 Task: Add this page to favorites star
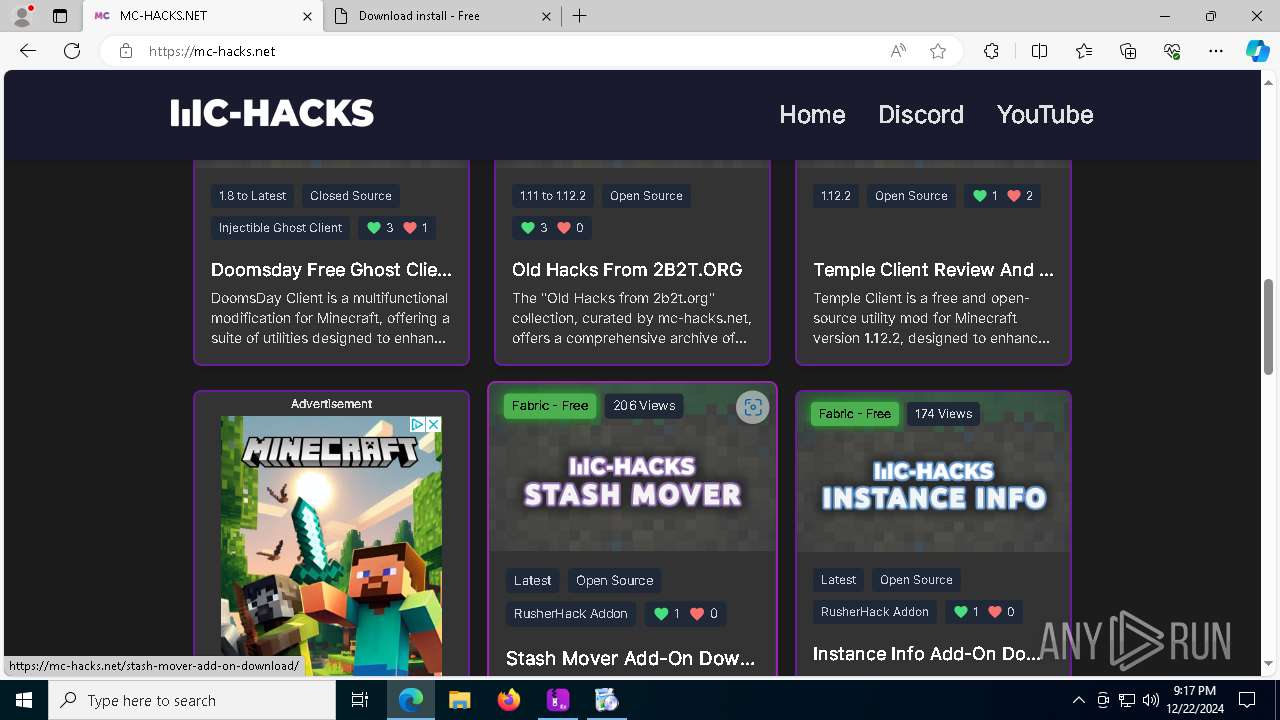coord(938,51)
